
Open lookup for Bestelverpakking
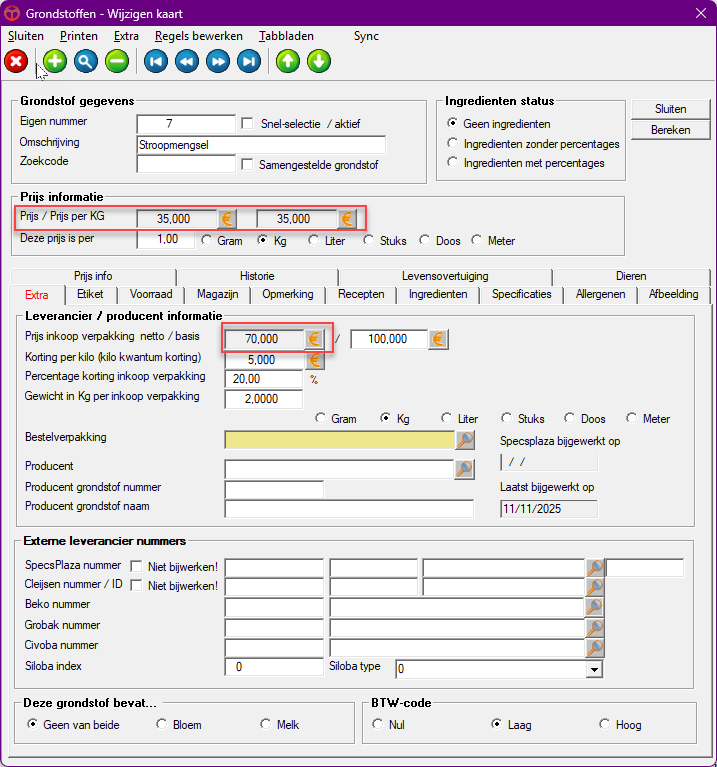[x=465, y=440]
